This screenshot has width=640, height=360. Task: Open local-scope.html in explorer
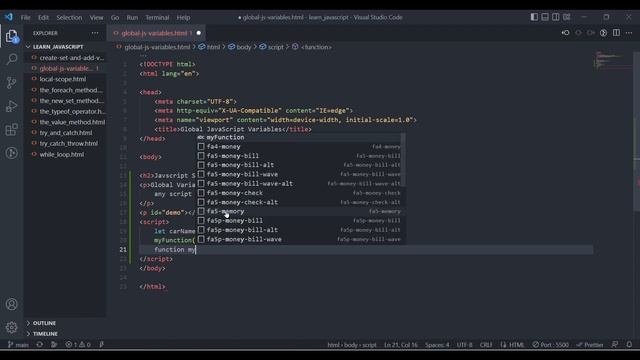65,79
